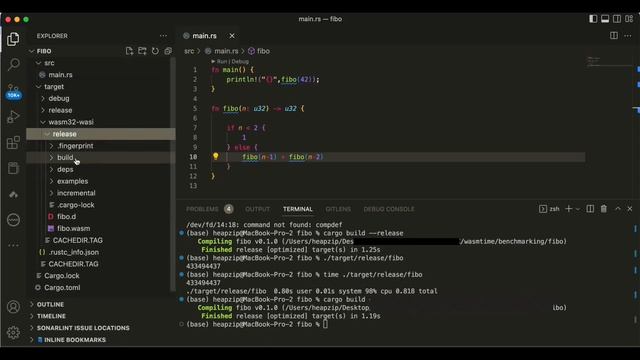
Task: Open Customize Layout button
Action: (629, 19)
